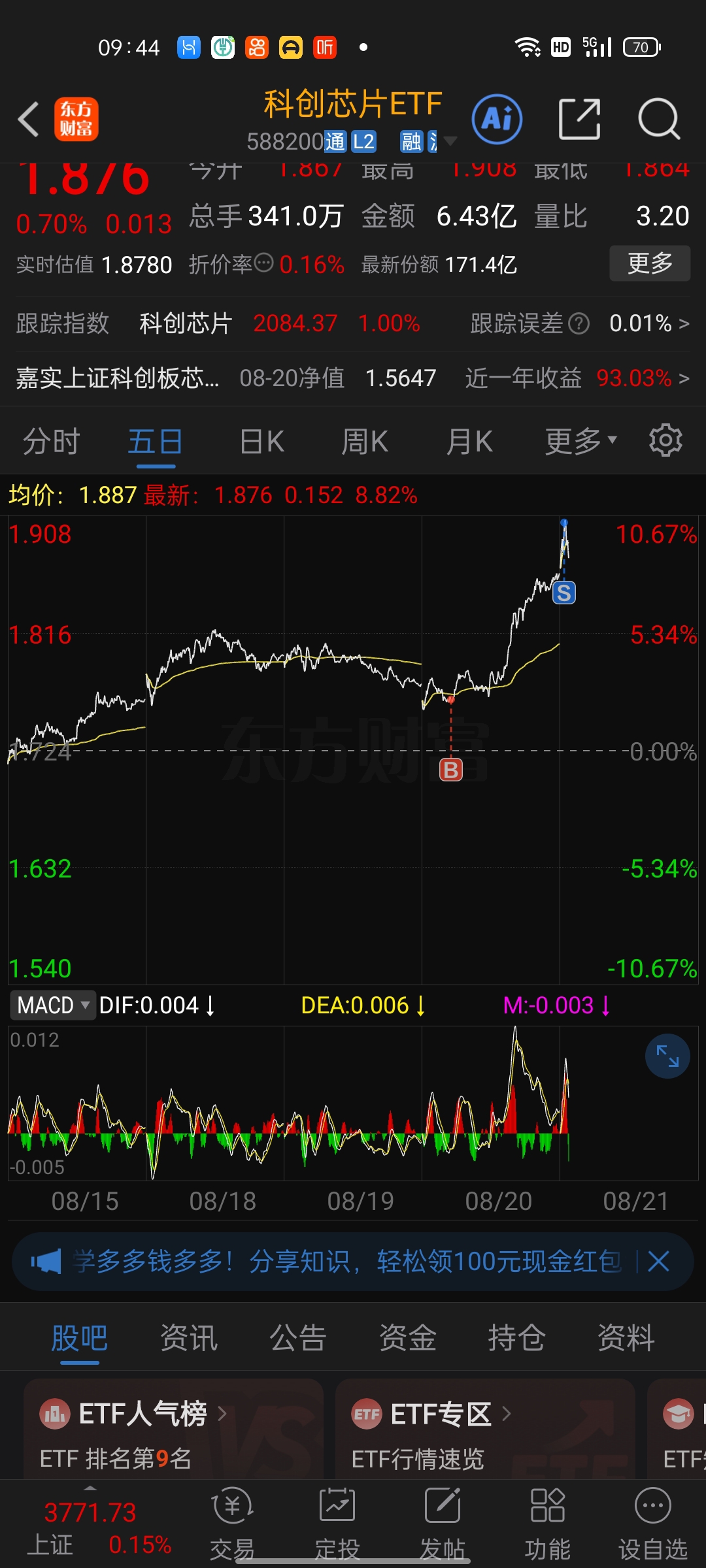Tap the 跟踪误差 question mark icon
Screen dimensions: 706x1568
pos(579,323)
